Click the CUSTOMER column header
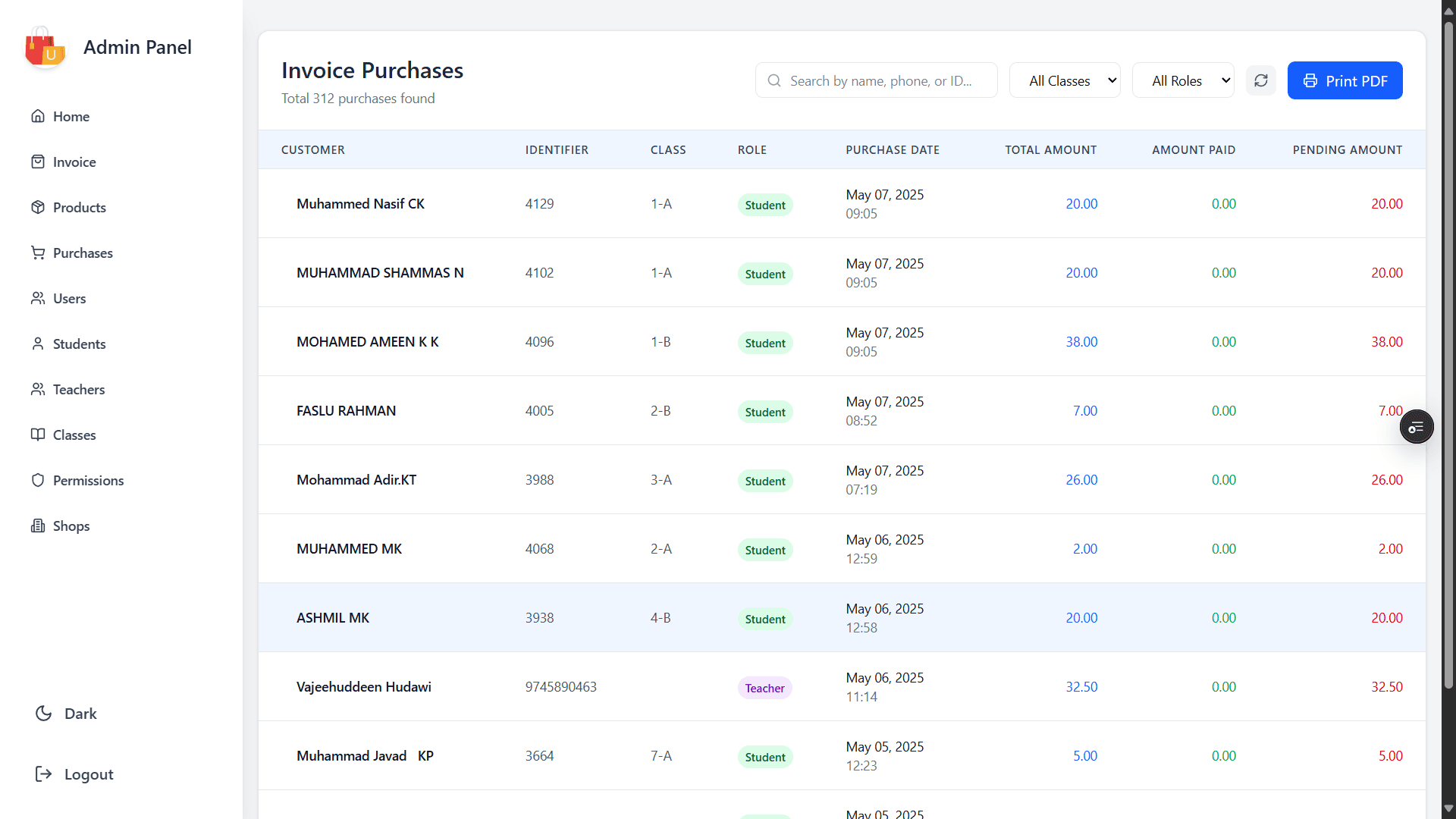1456x819 pixels. (313, 150)
